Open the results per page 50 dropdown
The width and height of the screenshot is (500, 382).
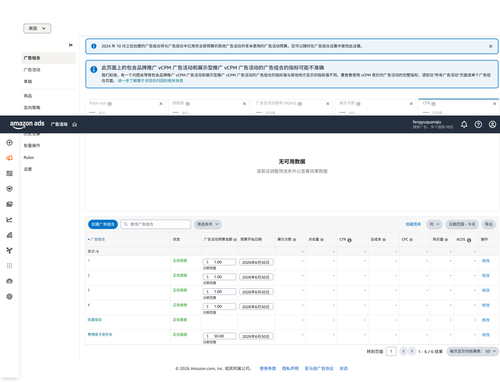473,351
